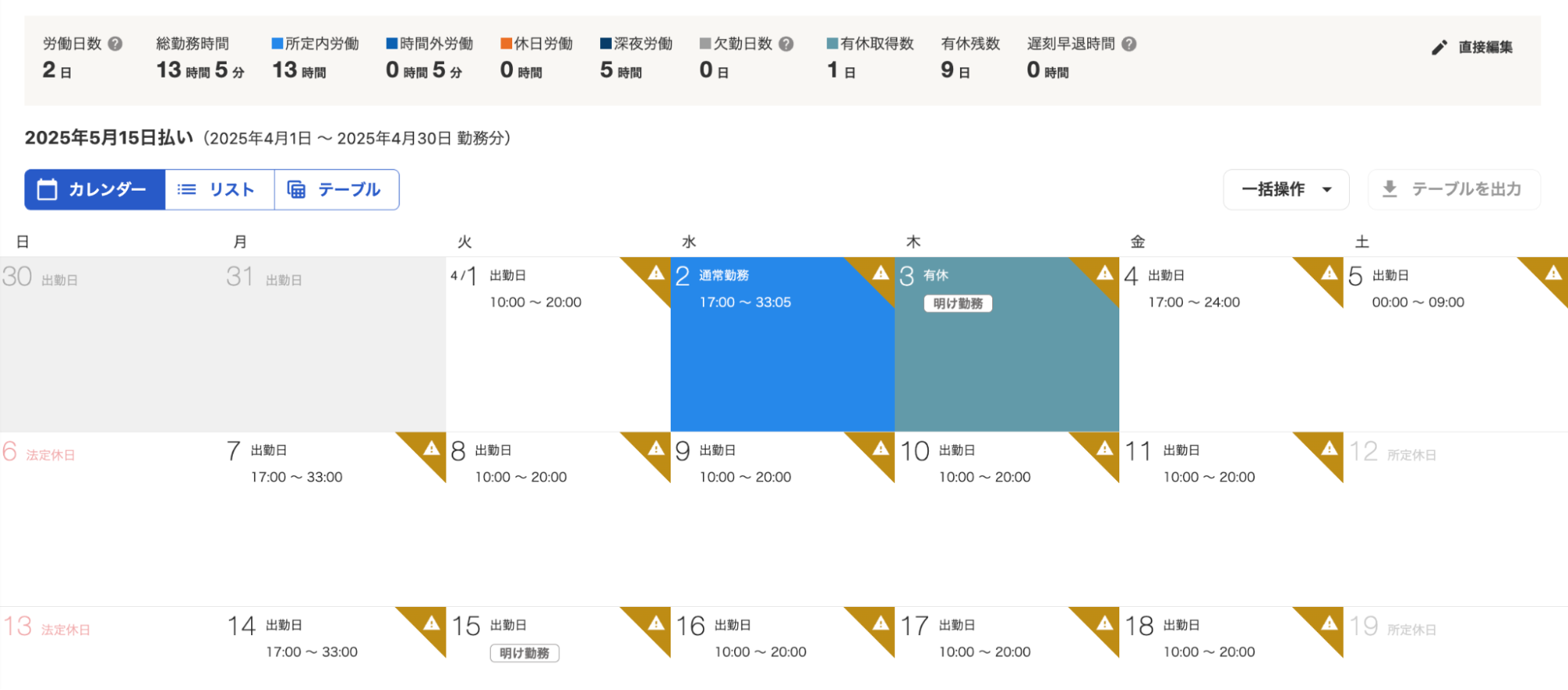
Task: Click the 所定内労働 blue legend square
Action: [x=277, y=44]
